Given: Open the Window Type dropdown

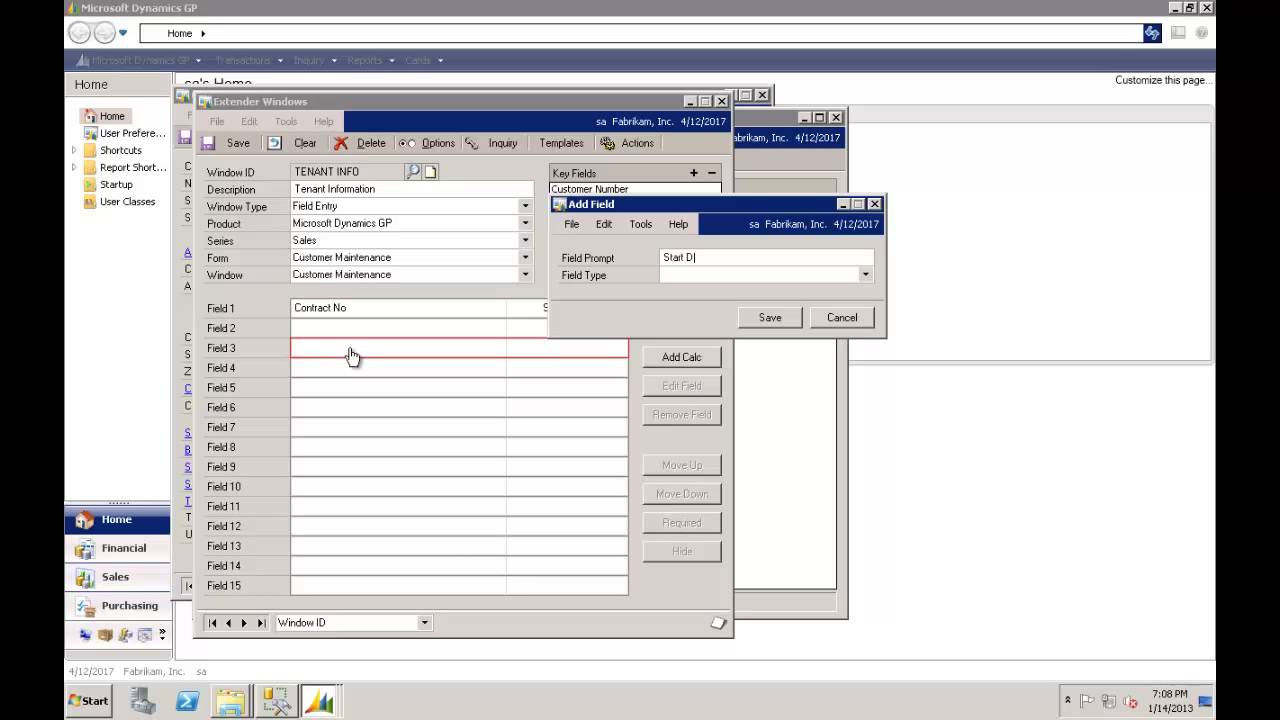Looking at the screenshot, I should tap(525, 206).
